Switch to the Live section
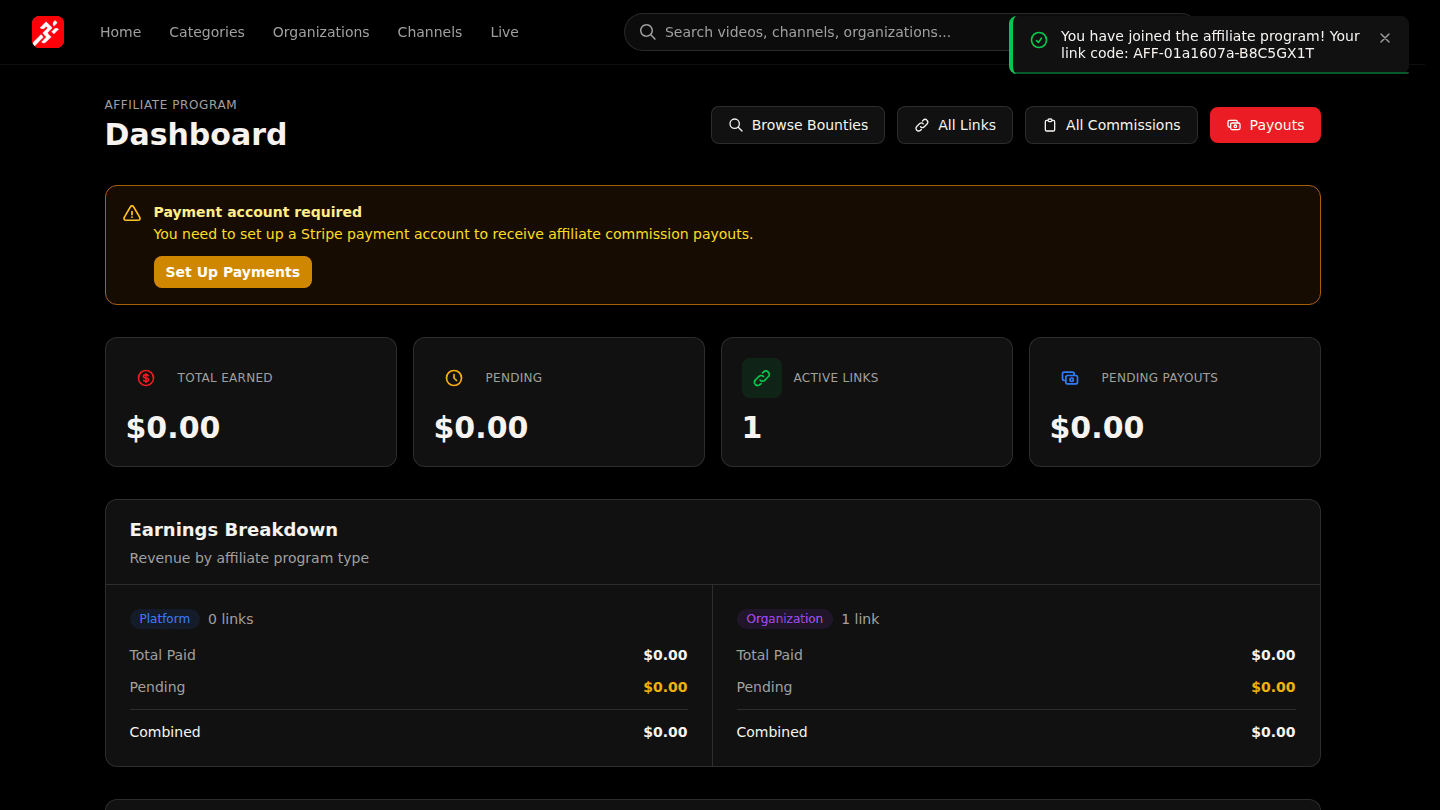 505,32
